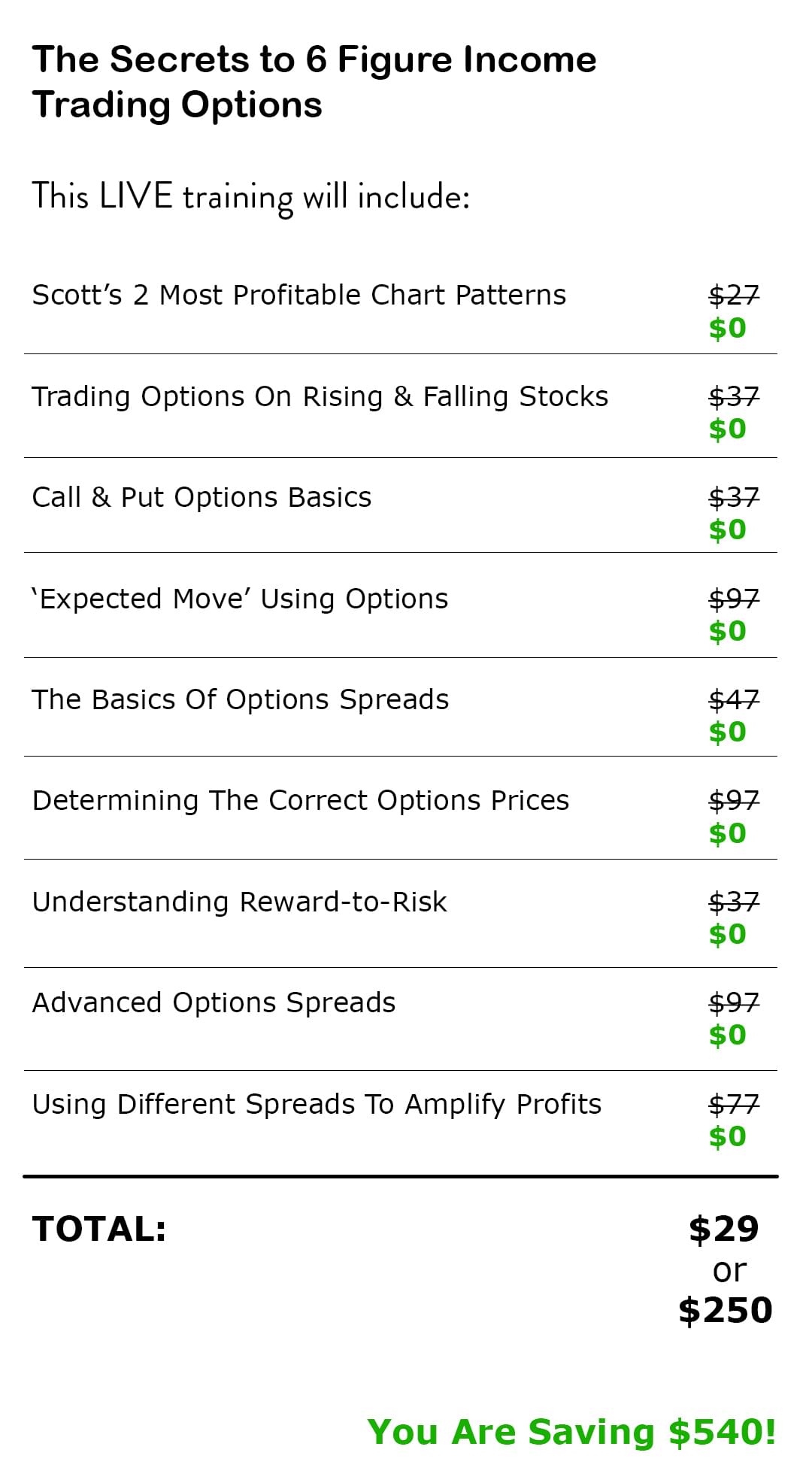Select the $250 total price
The height and width of the screenshot is (1483, 812).
click(x=725, y=1310)
